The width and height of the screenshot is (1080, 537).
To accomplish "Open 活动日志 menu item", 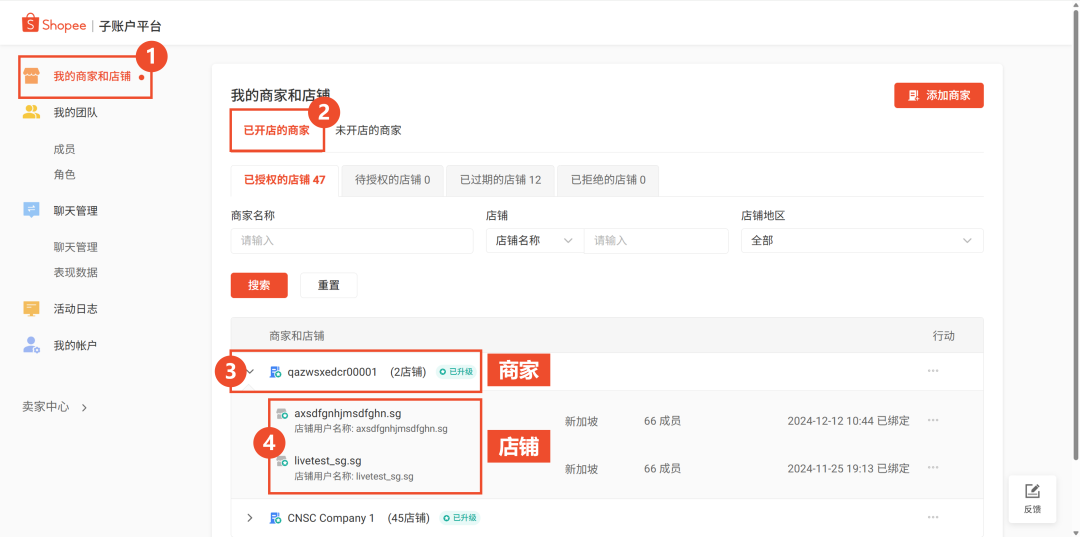I will click(76, 309).
